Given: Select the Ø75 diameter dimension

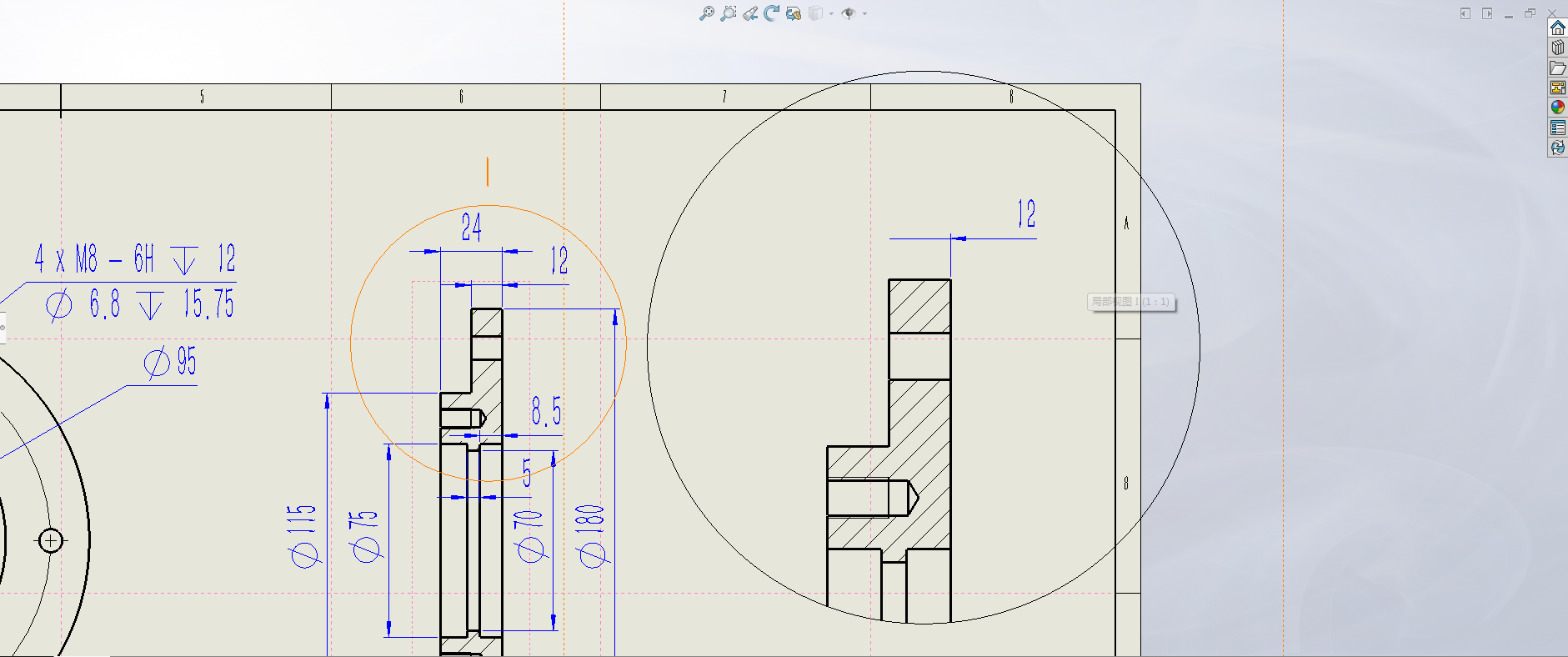Looking at the screenshot, I should [x=364, y=536].
